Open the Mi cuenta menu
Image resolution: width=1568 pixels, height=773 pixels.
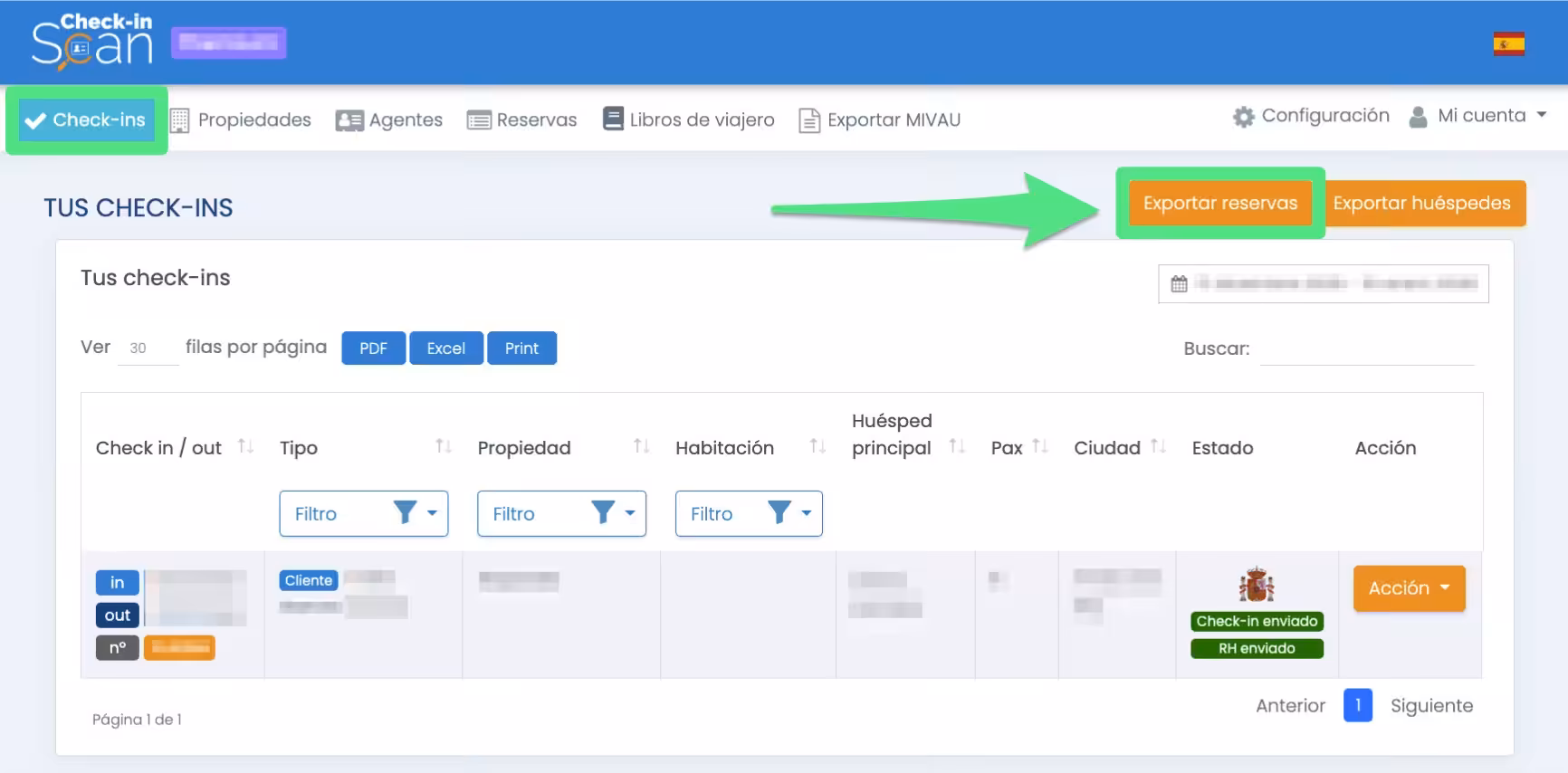pos(1479,116)
